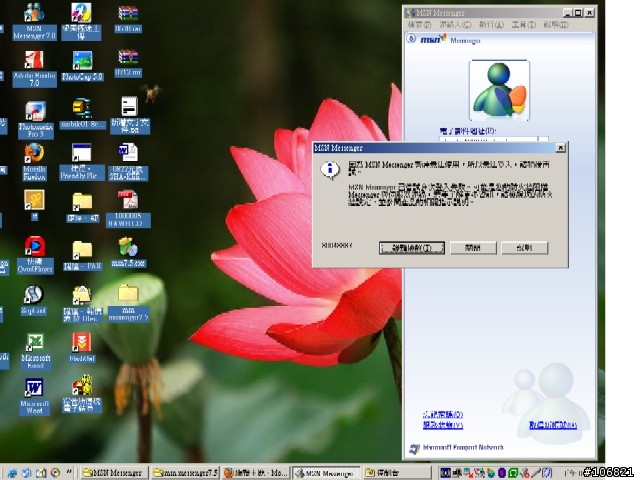Viewport: 640px width, 480px height.
Task: Expand quick launch chevron on taskbar
Action: [69, 472]
